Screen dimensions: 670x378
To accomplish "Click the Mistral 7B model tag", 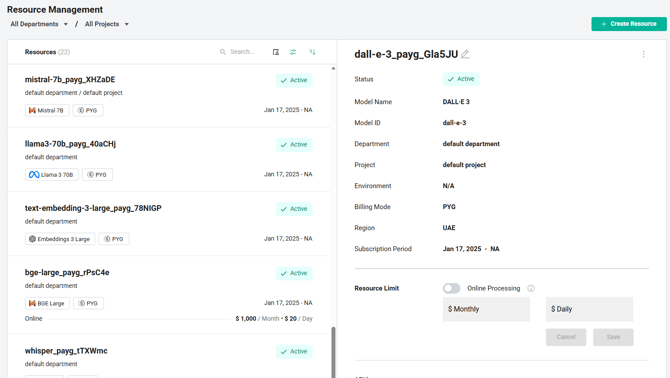I will coord(47,110).
